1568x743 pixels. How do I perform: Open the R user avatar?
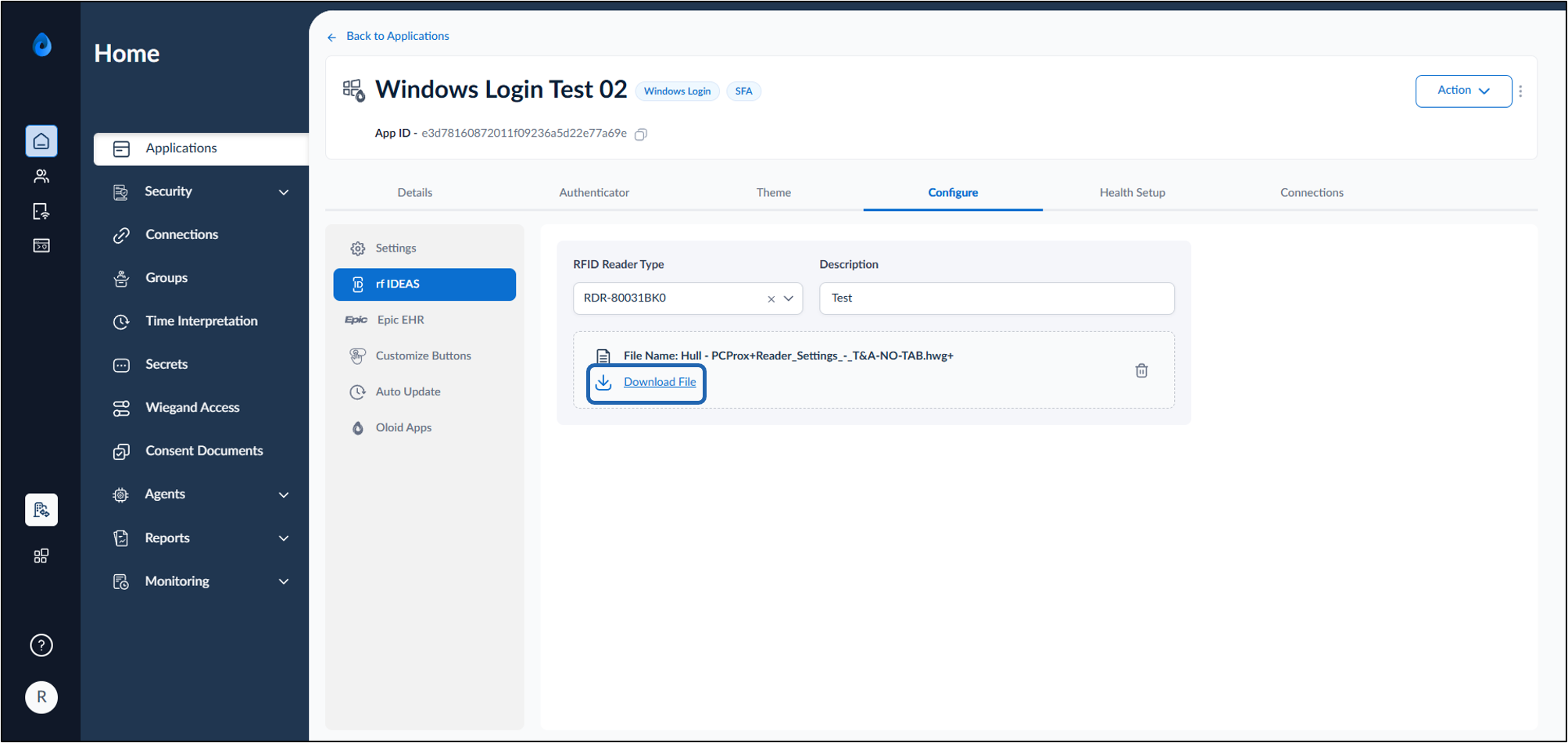[41, 697]
